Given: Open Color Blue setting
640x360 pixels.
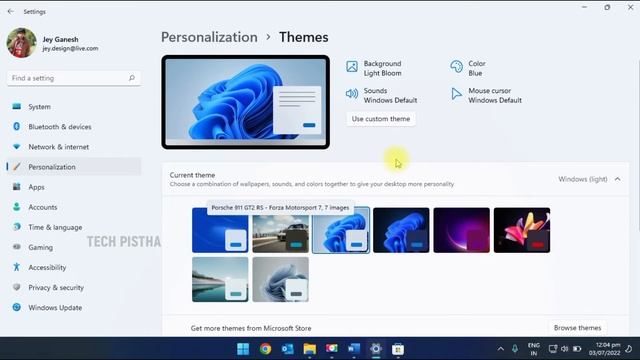Looking at the screenshot, I should click(x=468, y=68).
